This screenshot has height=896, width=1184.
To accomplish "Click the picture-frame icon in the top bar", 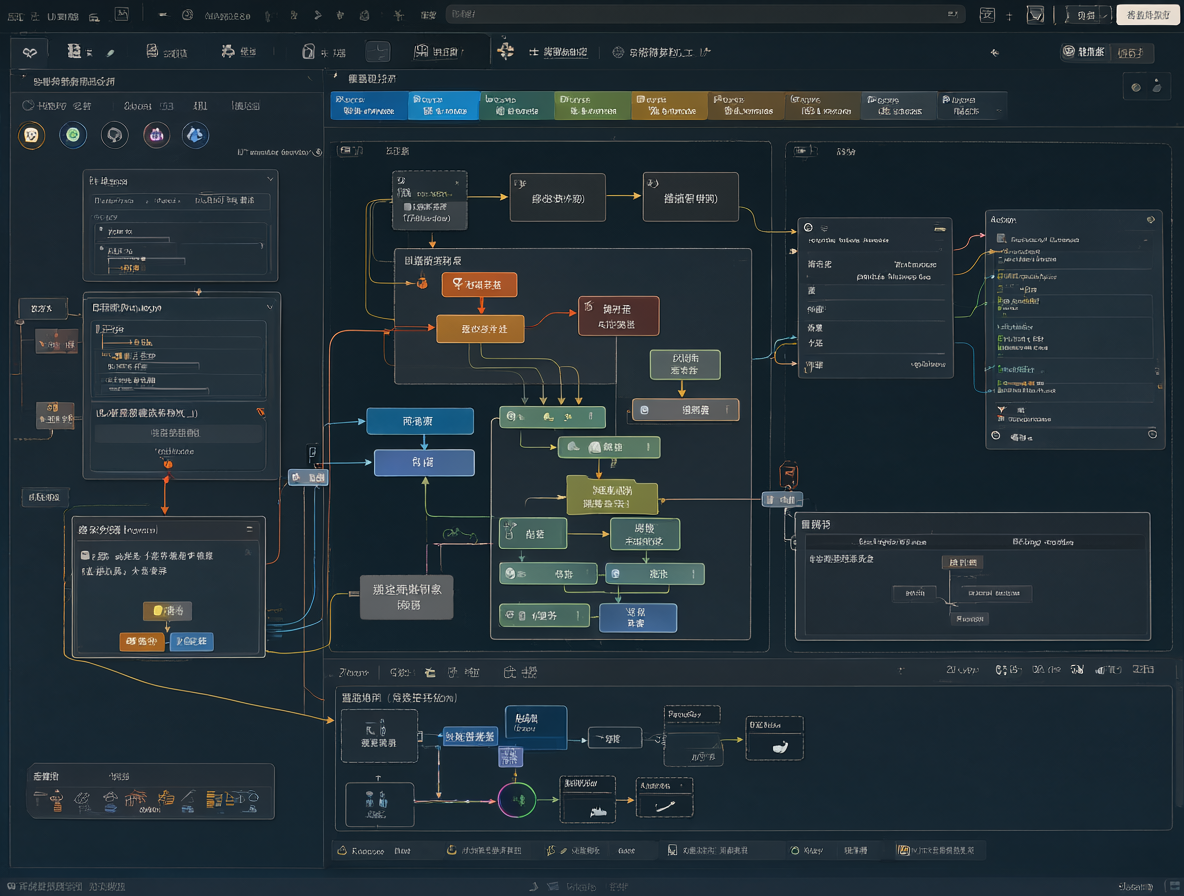I will click(x=122, y=14).
